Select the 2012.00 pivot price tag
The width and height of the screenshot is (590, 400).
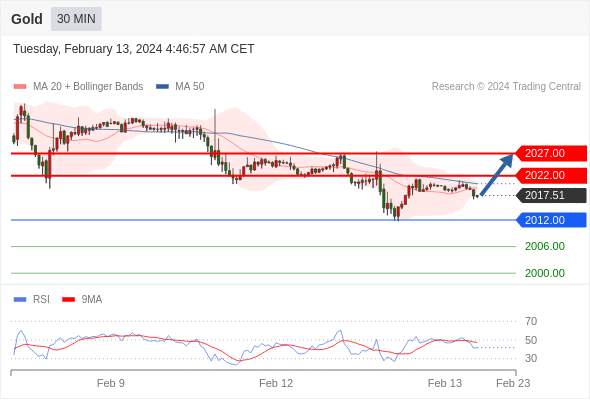[550, 220]
